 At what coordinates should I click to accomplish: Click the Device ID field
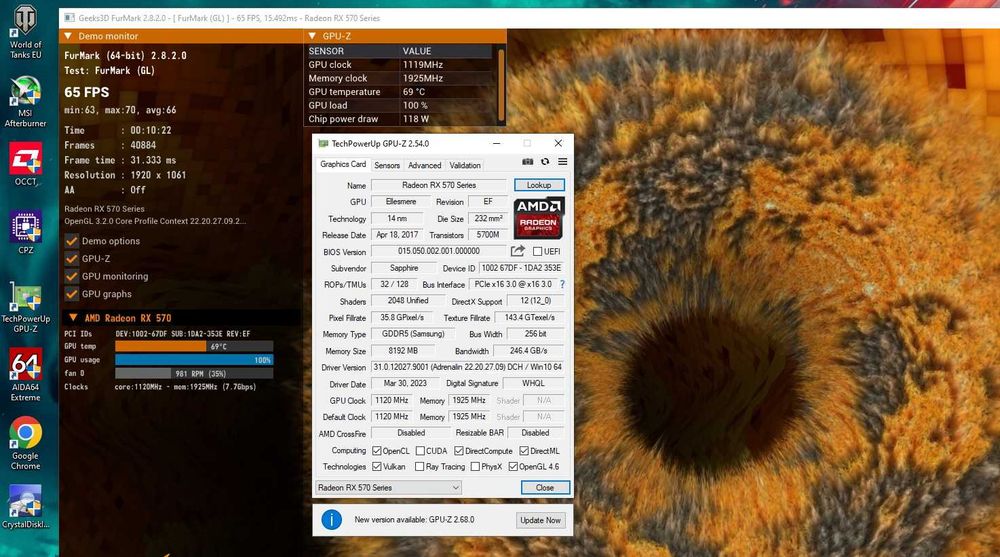click(x=521, y=268)
